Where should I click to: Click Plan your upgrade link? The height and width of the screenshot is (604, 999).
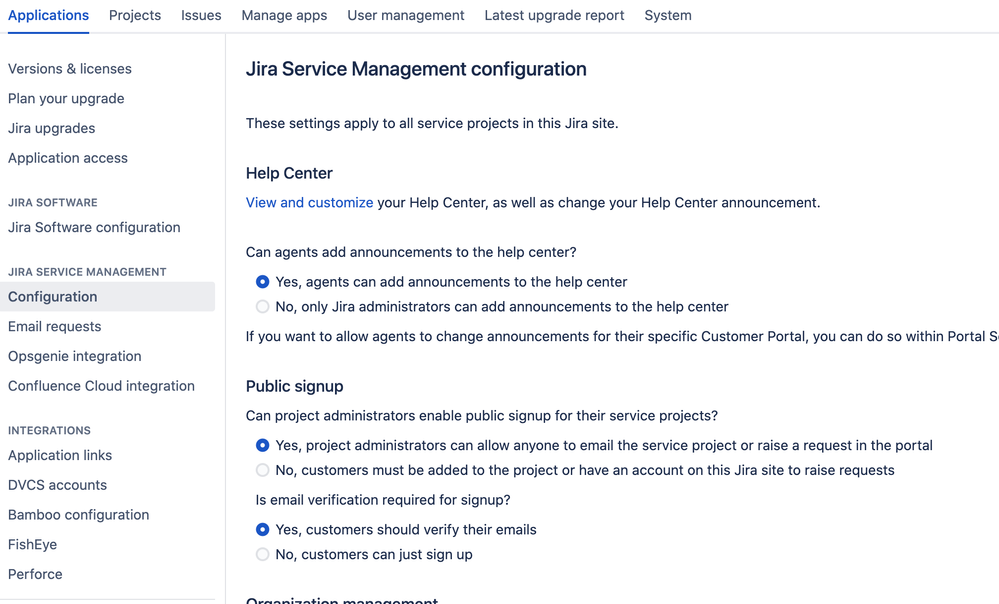(66, 99)
